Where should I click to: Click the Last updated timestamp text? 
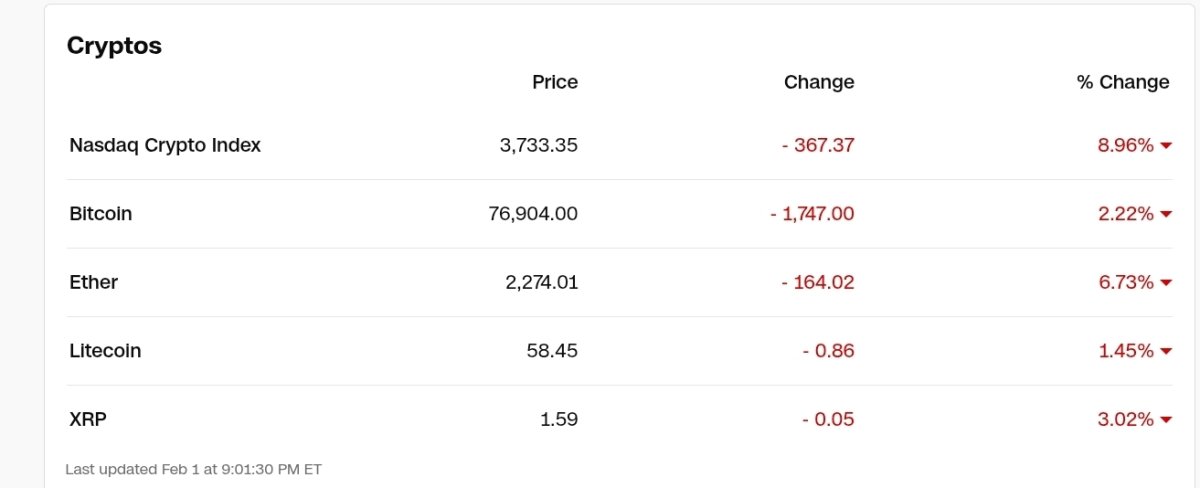tap(193, 468)
